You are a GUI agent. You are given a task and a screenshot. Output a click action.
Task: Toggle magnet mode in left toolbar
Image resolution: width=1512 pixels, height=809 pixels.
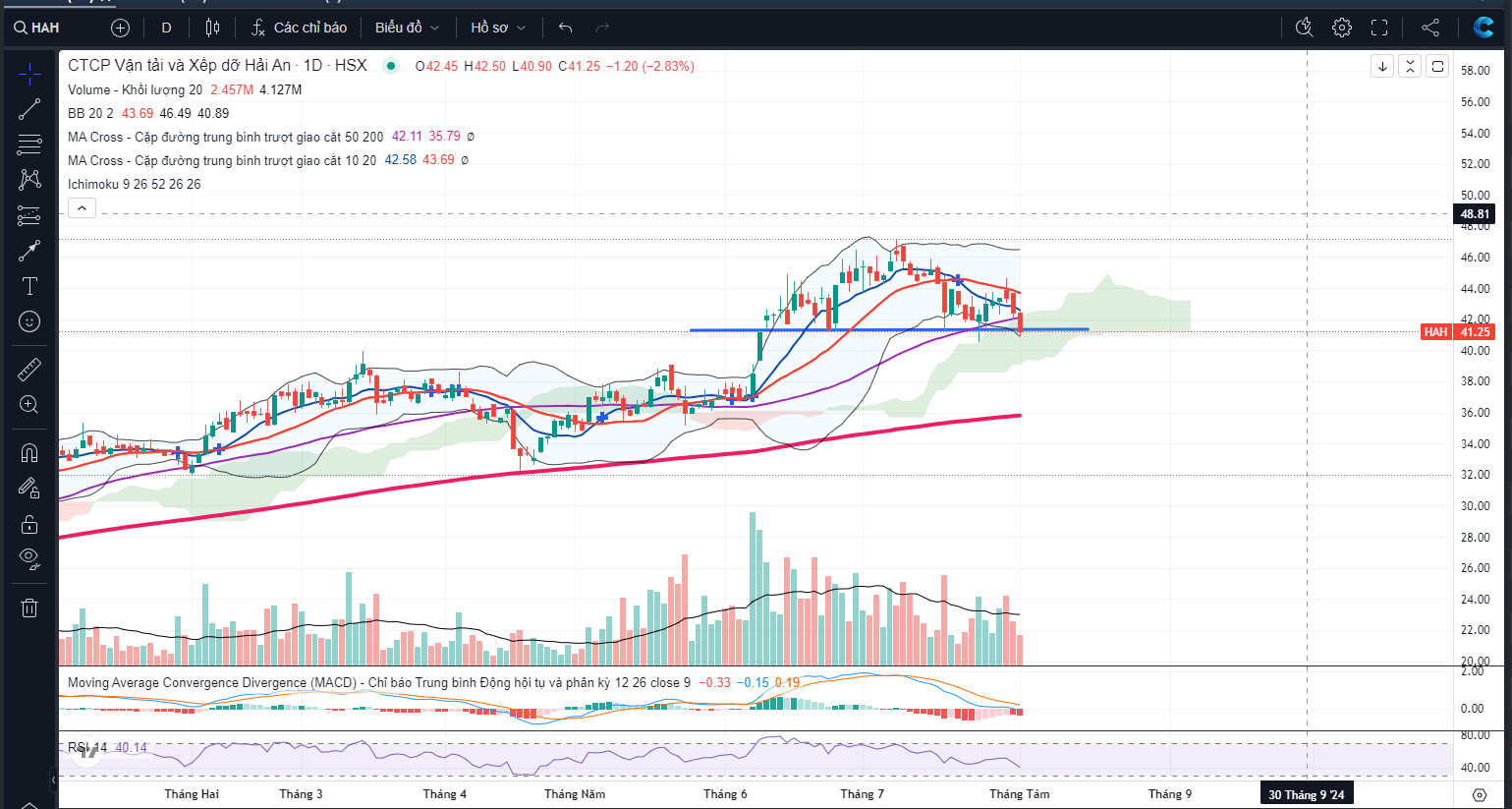click(29, 453)
